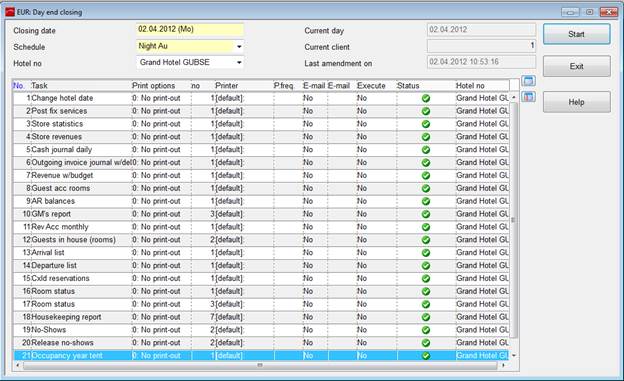
Task: Click status check icon for Departure list
Action: point(426,266)
